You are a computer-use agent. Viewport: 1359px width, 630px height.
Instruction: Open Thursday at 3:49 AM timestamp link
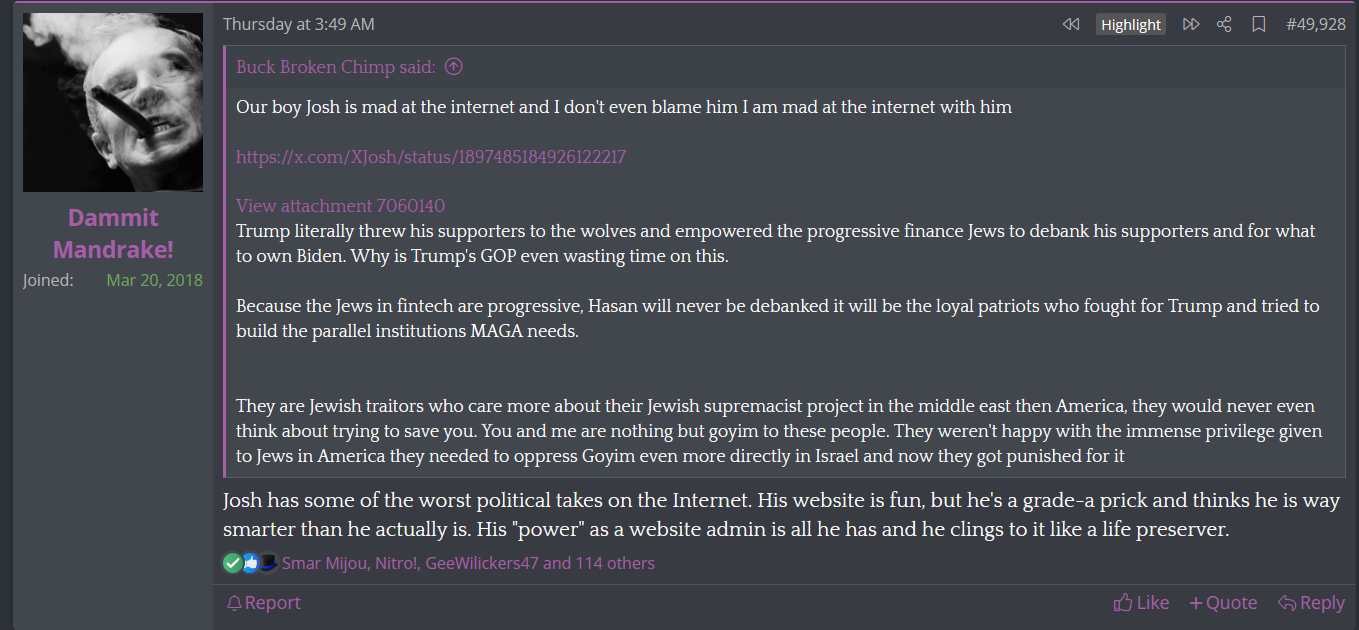tap(299, 24)
